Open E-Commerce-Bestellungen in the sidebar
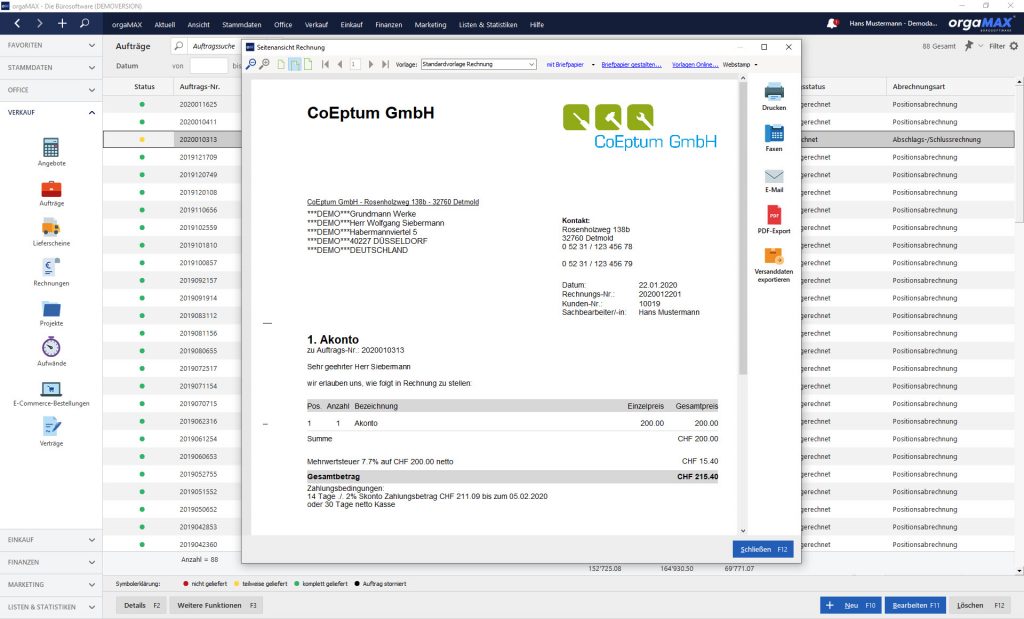 tap(51, 393)
